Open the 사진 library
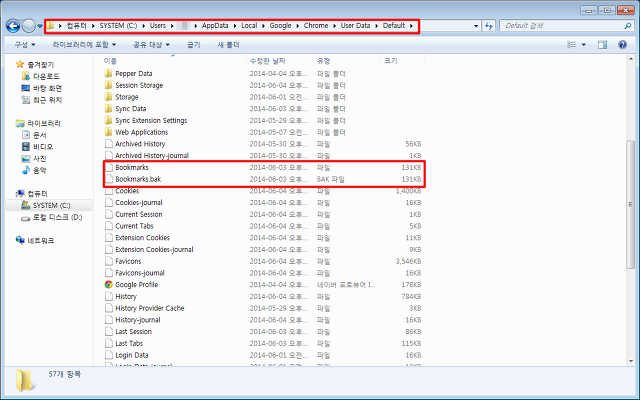The image size is (640, 400). pyautogui.click(x=40, y=158)
